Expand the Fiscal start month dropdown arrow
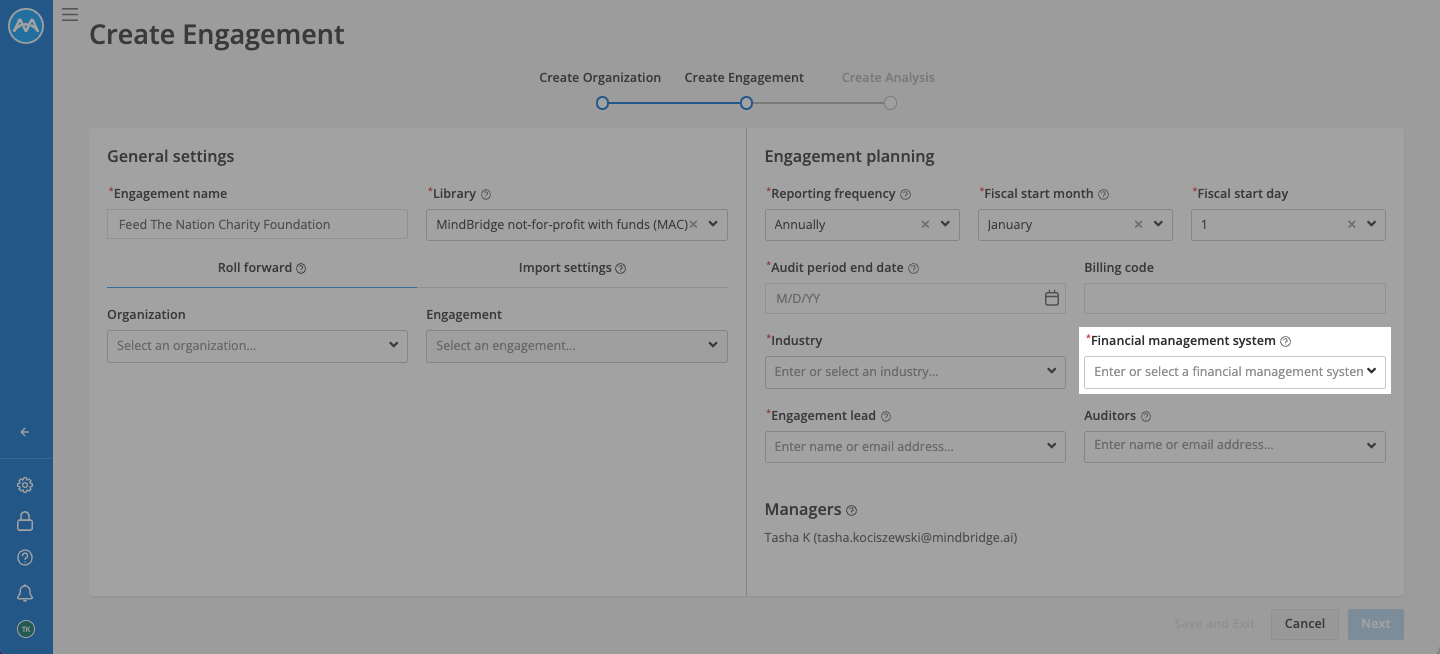The width and height of the screenshot is (1440, 654). click(x=1158, y=224)
